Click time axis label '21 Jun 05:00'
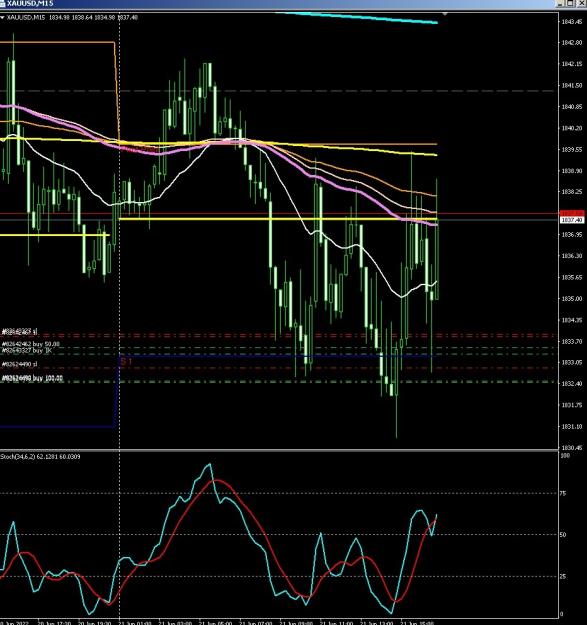Screen dimensions: 587x625 [x=215, y=623]
